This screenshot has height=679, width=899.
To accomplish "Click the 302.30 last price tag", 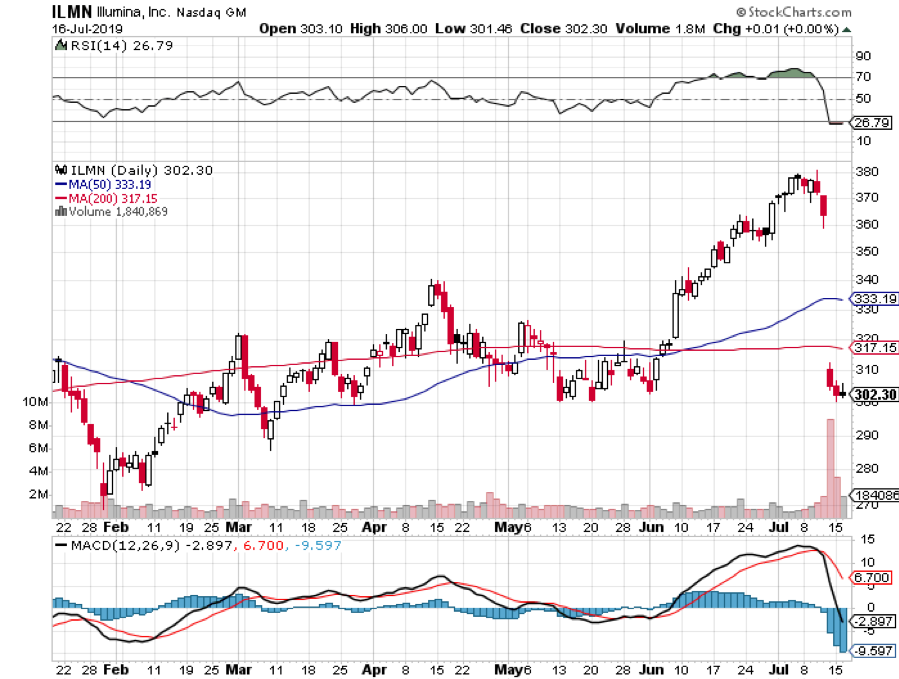I will click(x=874, y=395).
